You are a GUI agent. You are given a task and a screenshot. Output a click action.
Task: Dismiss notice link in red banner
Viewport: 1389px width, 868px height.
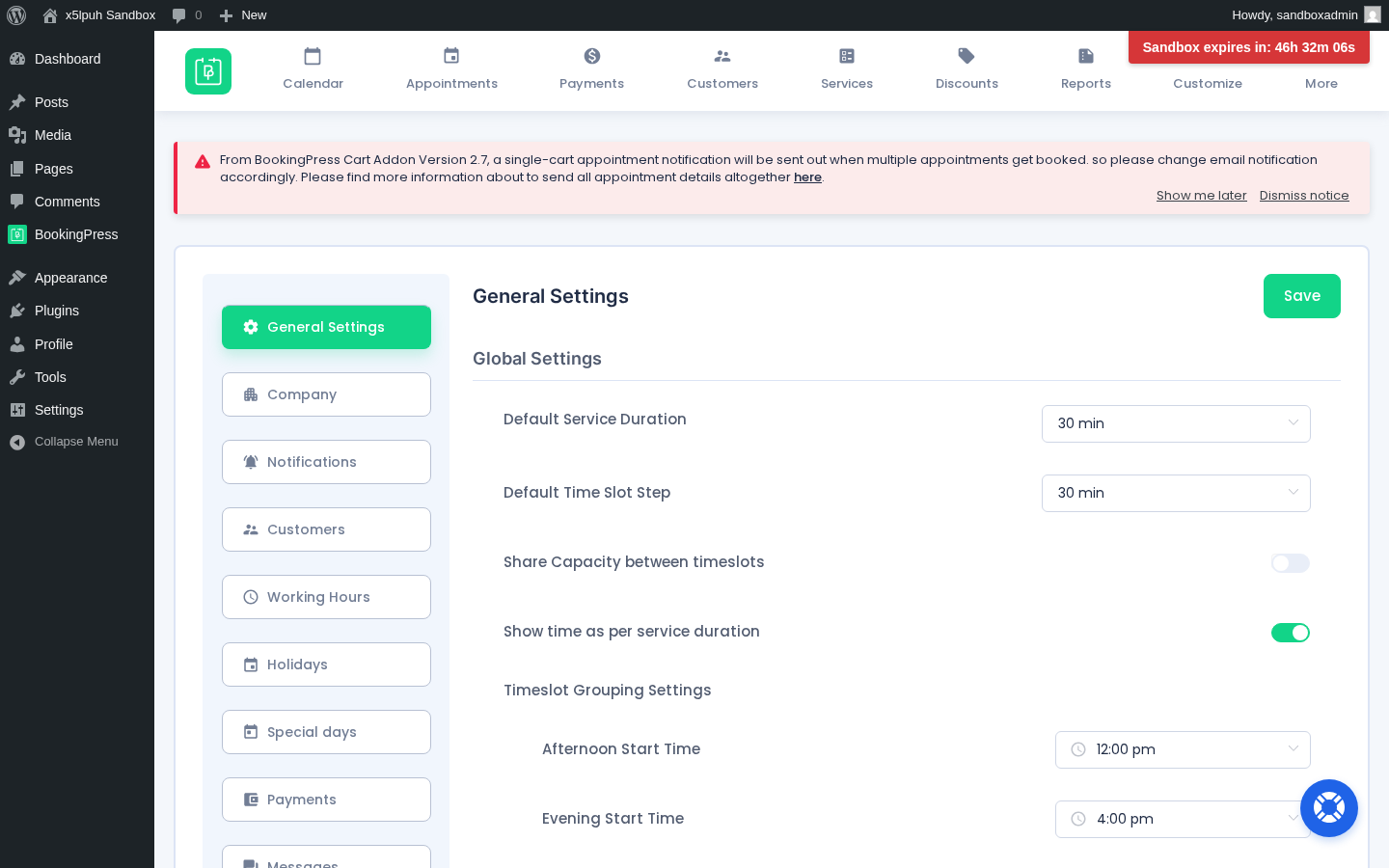[1304, 196]
